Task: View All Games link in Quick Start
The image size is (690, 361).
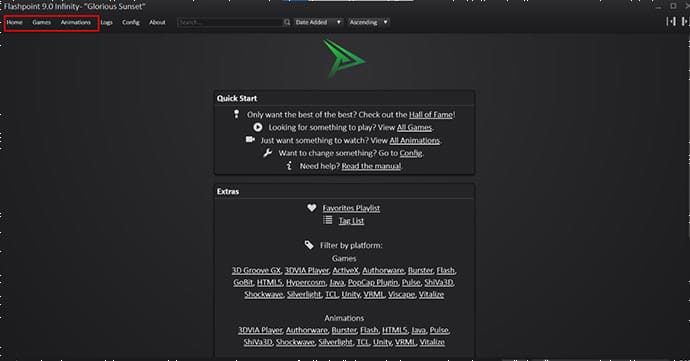Action: (x=414, y=127)
